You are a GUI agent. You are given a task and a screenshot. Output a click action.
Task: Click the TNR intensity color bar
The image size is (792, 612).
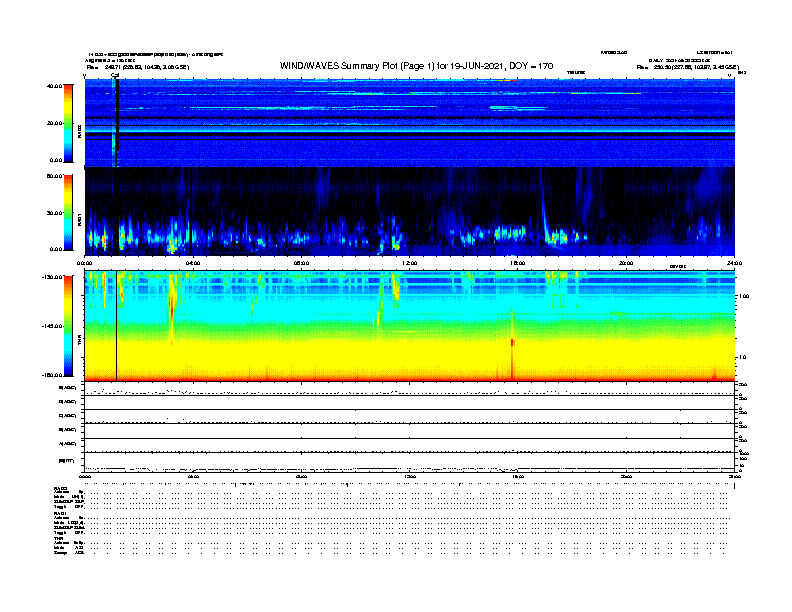[x=68, y=326]
